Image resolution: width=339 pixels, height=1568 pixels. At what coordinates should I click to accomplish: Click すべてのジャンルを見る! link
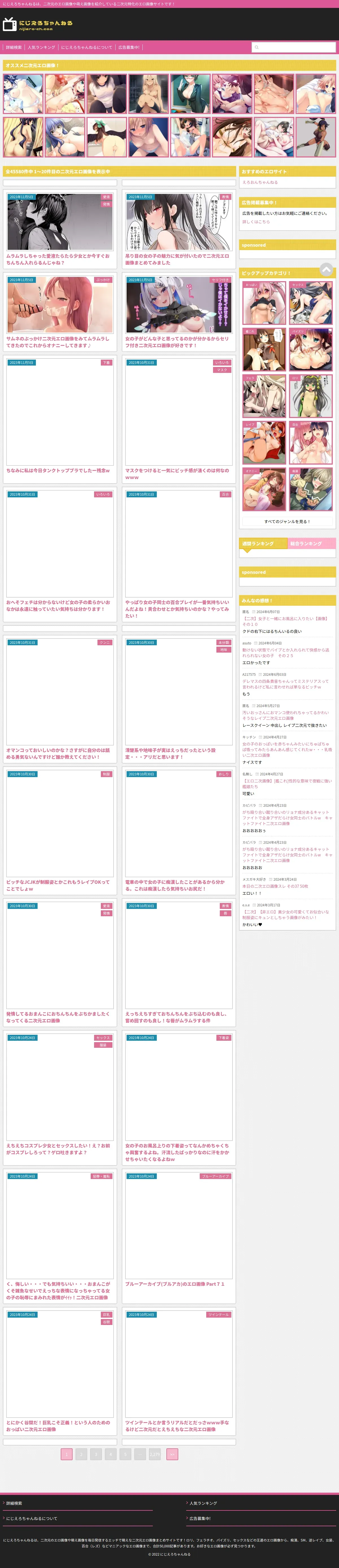coord(287,522)
